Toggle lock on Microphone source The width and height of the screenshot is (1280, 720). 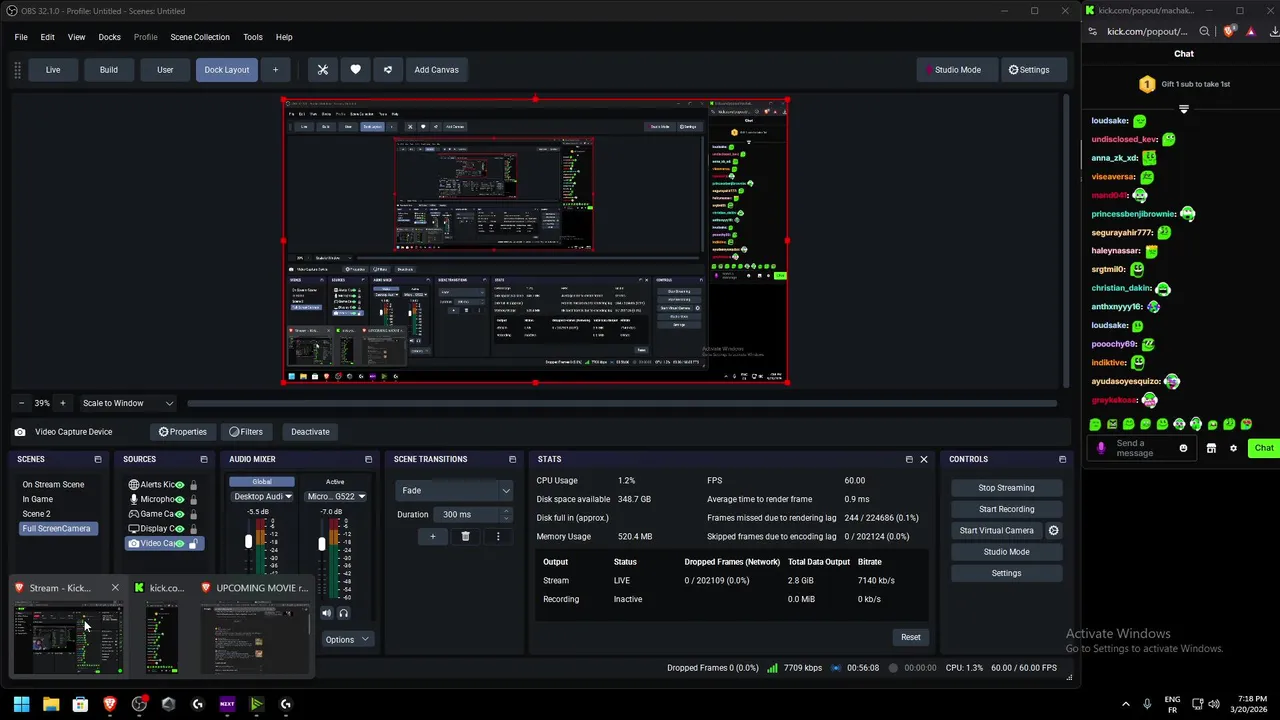[x=193, y=499]
